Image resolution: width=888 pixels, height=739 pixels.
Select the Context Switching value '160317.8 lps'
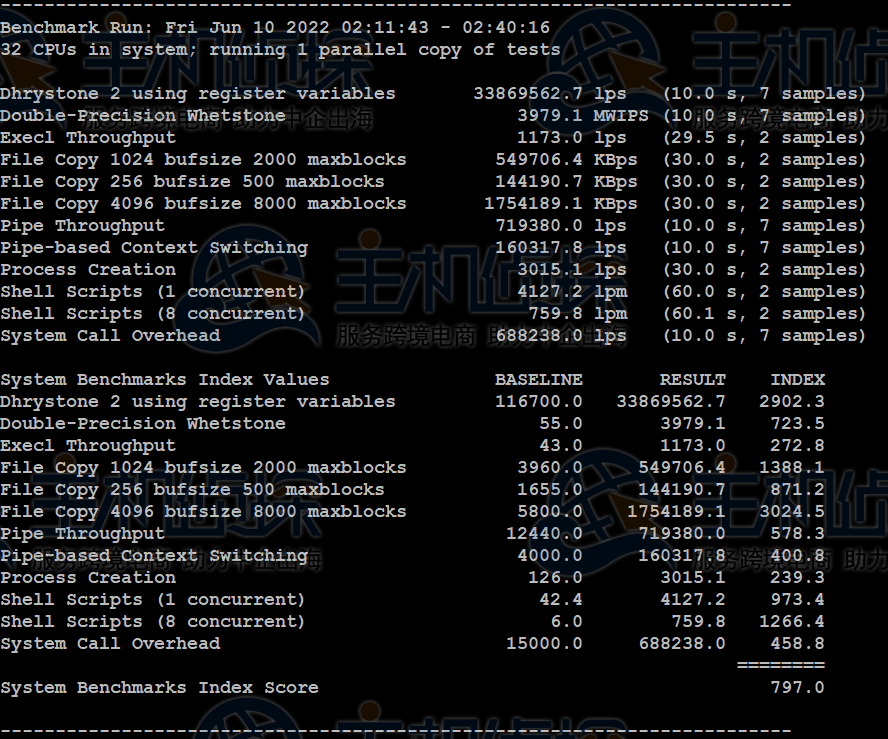pos(561,247)
